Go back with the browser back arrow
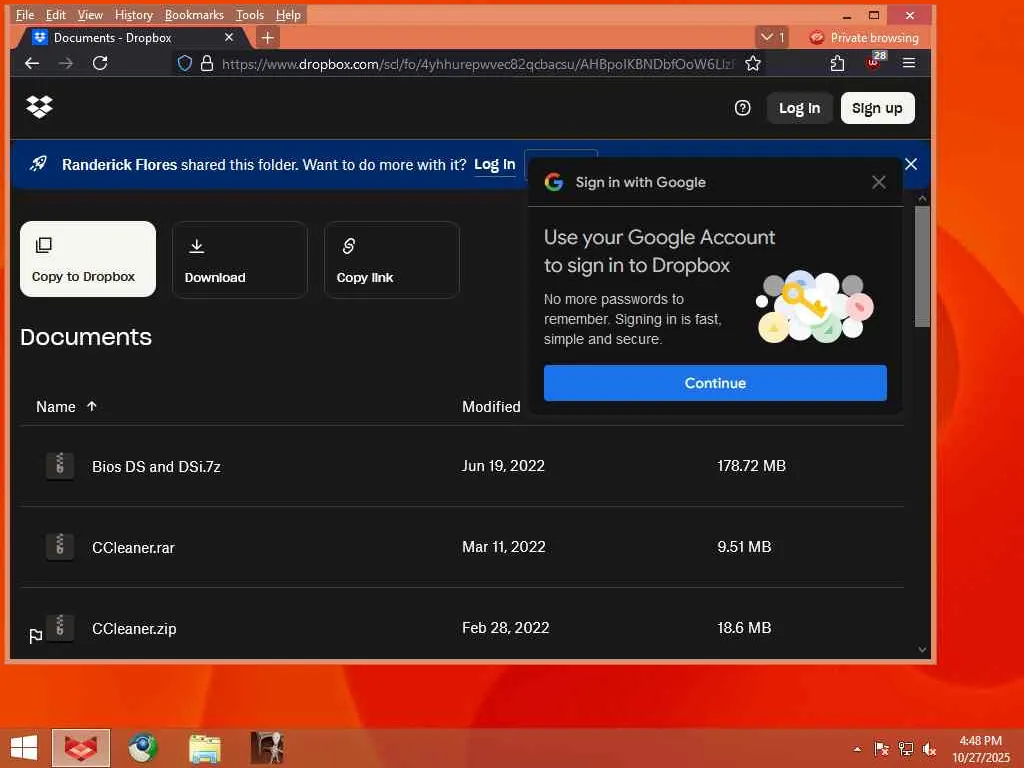This screenshot has height=768, width=1024. coord(32,63)
